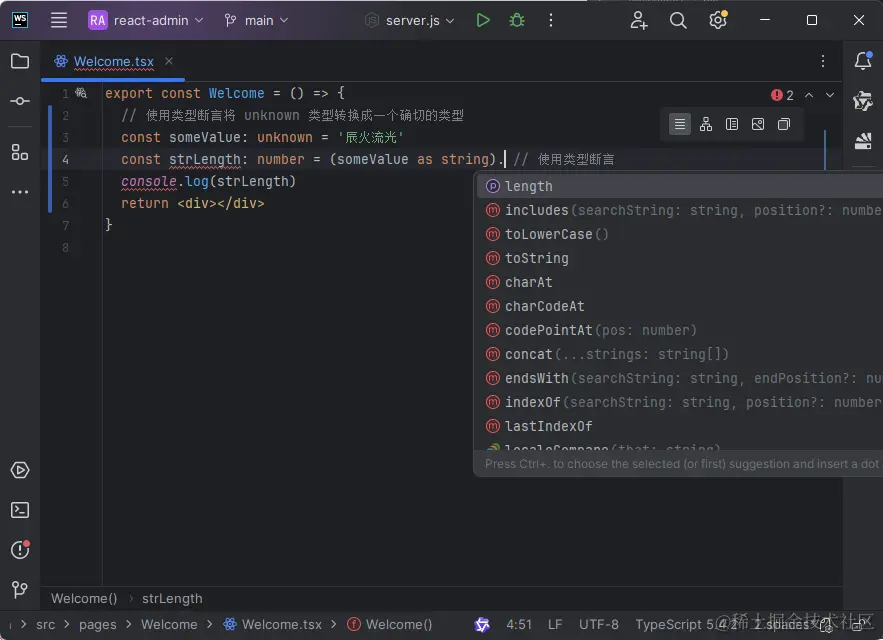Select the reader mode lines view icon
Image resolution: width=883 pixels, height=640 pixels.
coord(680,124)
